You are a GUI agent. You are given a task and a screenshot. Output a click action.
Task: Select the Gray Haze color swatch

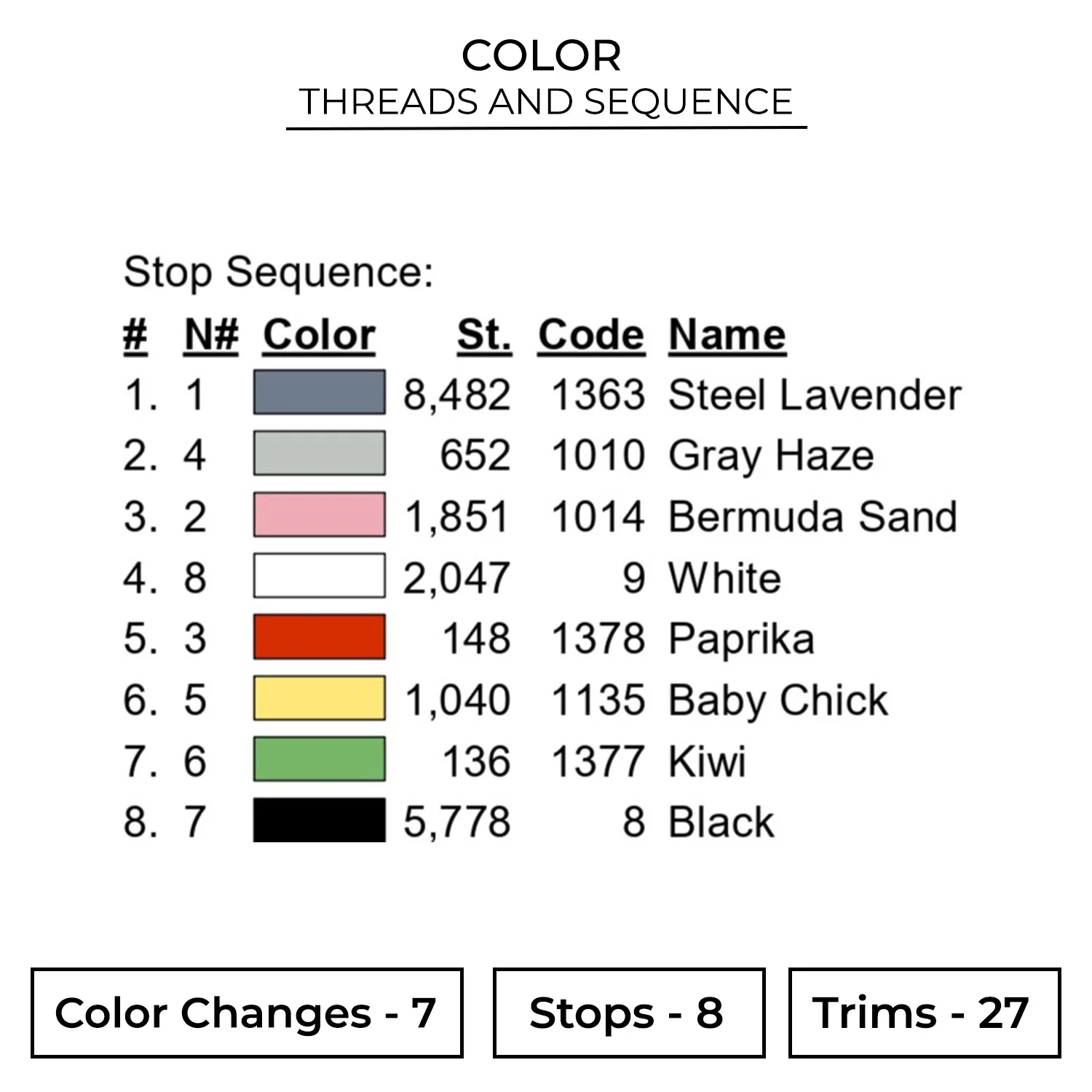pyautogui.click(x=319, y=454)
